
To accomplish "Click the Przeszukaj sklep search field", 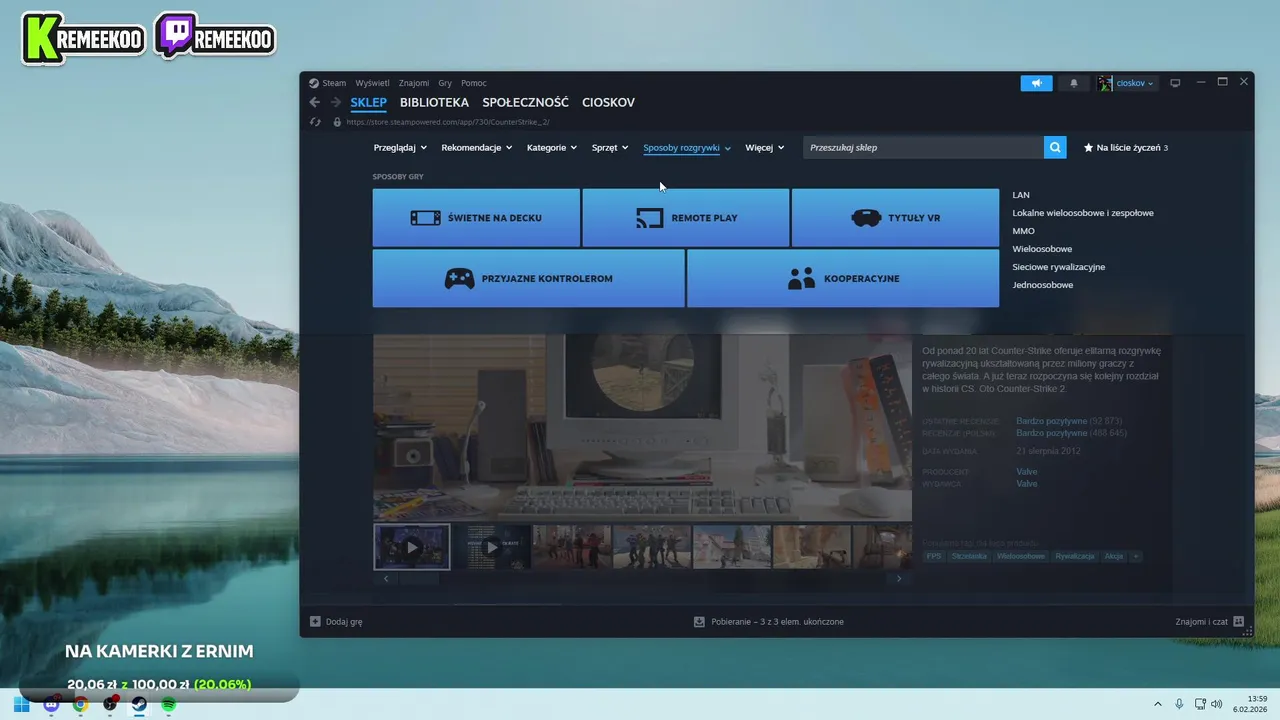I will point(923,147).
